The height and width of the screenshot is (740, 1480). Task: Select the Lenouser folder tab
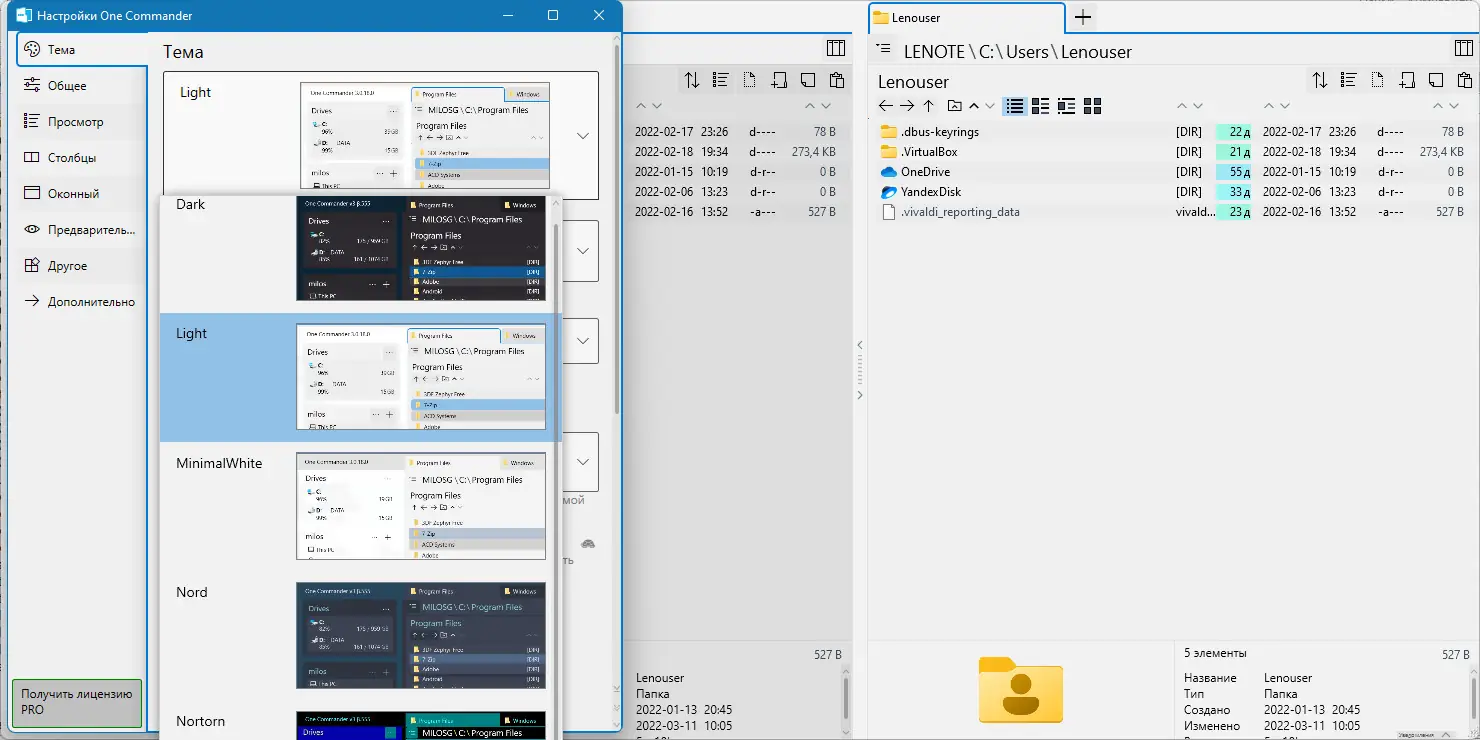[x=966, y=17]
